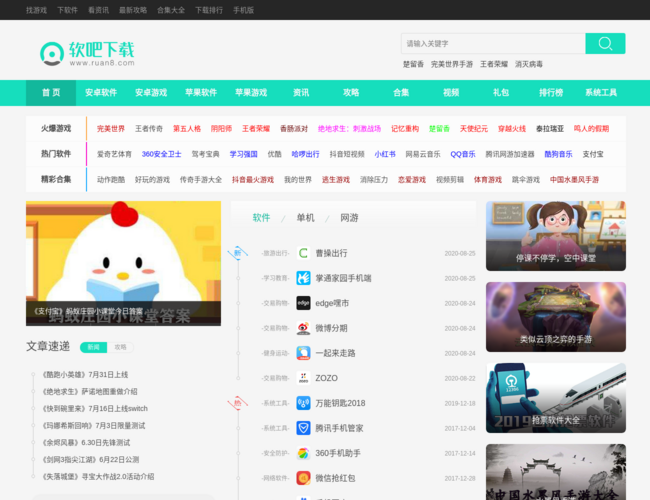This screenshot has width=650, height=500.
Task: Click the 安全防护 category tag
Action: (x=275, y=453)
